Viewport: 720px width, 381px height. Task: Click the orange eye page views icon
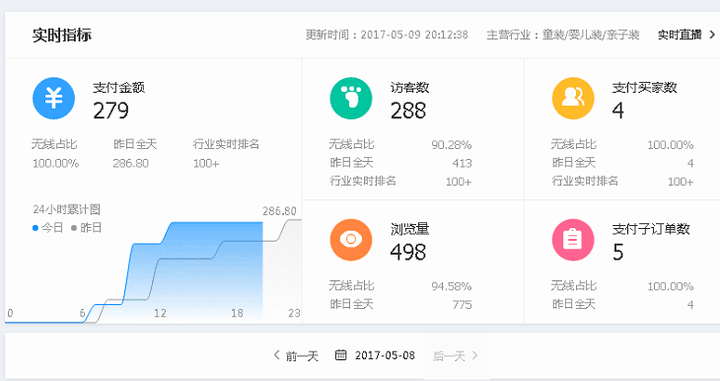[x=351, y=240]
